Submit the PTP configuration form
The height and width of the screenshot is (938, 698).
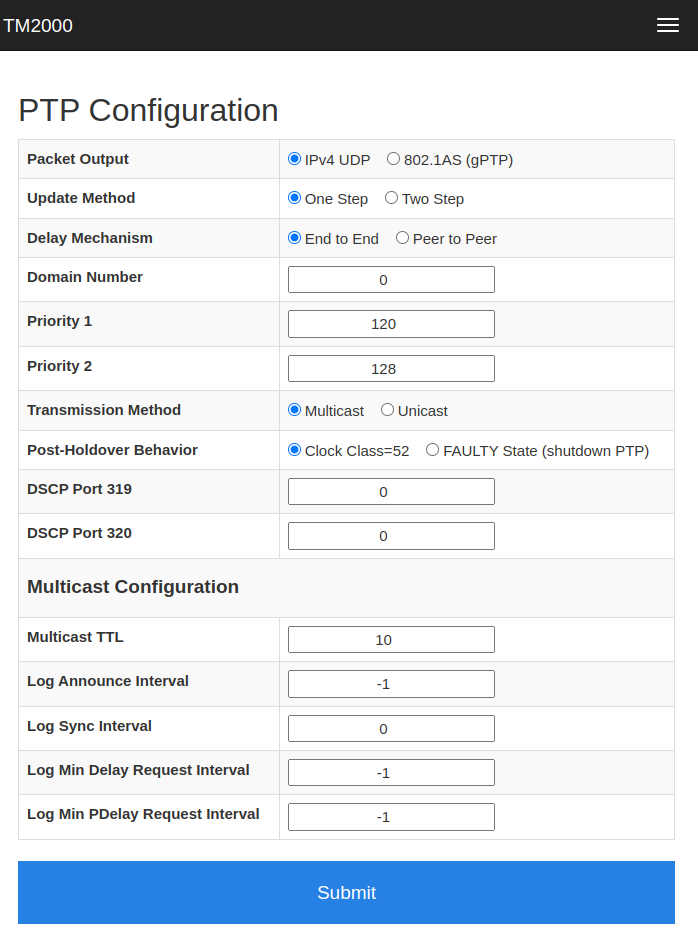[346, 893]
